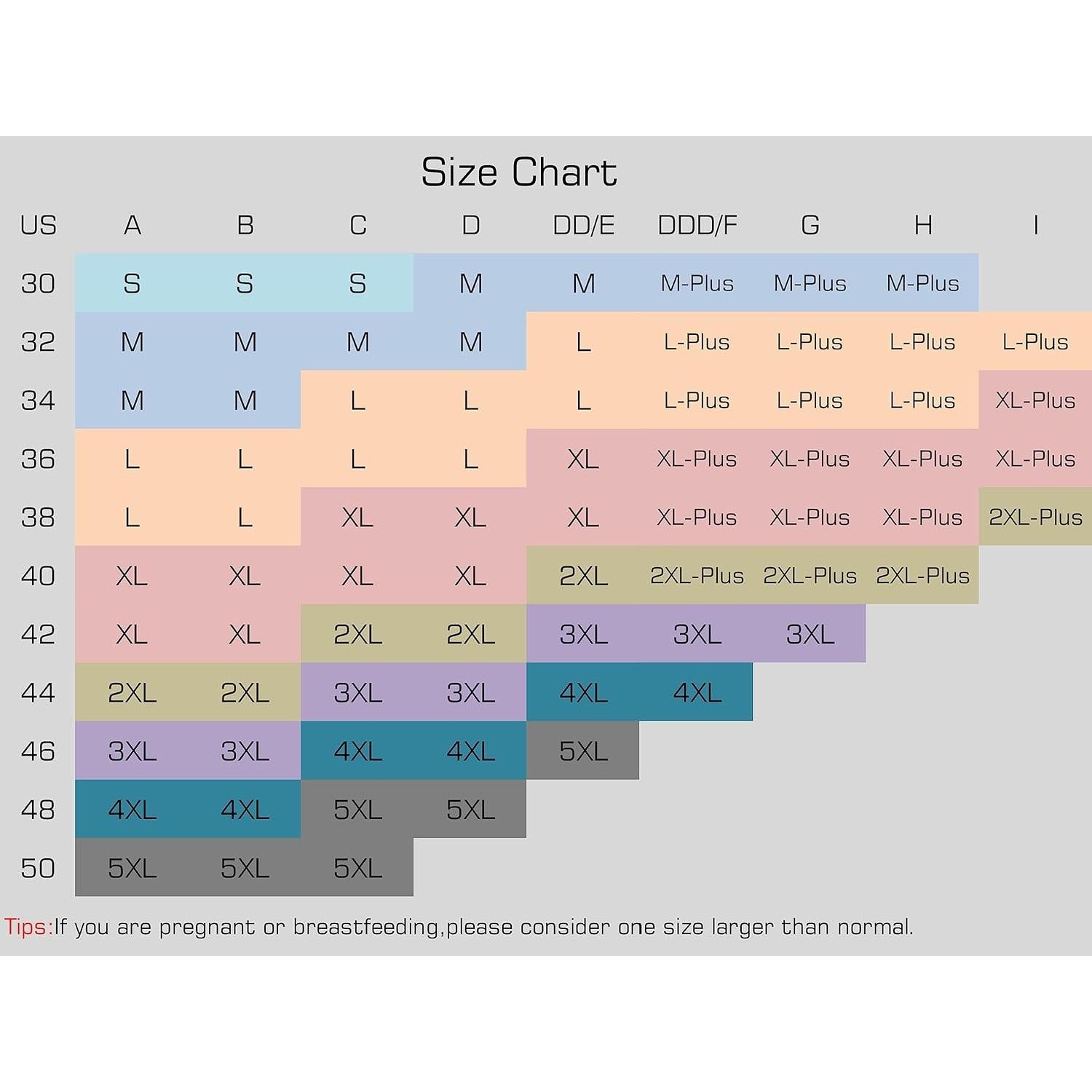Select the 5XL cell under column C in row 50
This screenshot has width=1092, height=1092.
pyautogui.click(x=357, y=868)
